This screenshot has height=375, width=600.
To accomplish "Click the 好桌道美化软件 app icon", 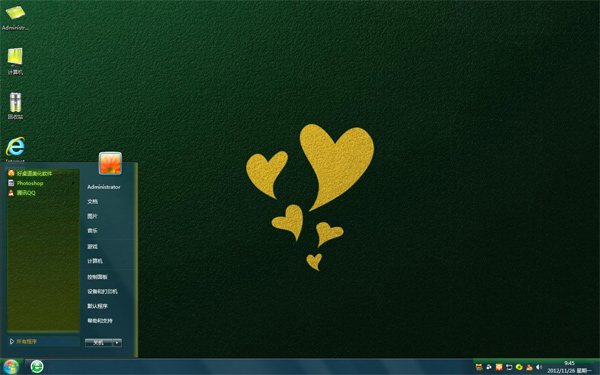I will click(11, 173).
